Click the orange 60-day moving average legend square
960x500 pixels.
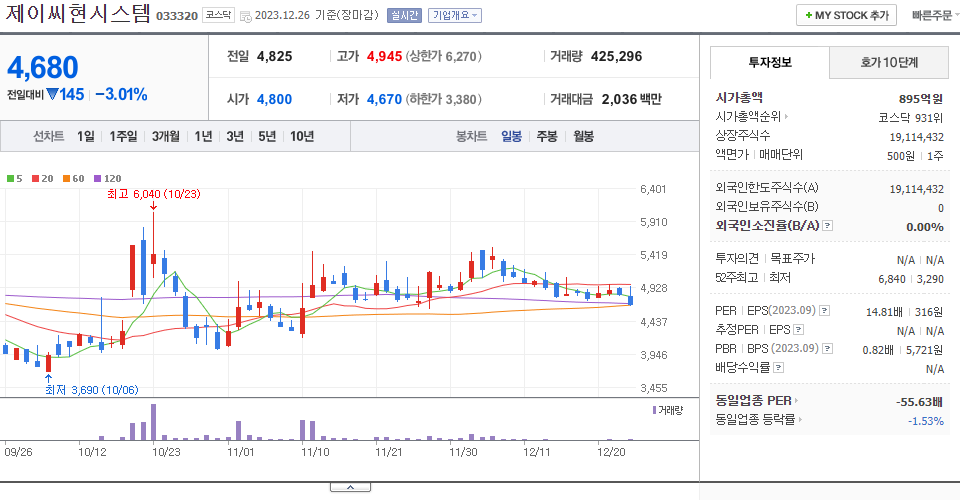point(66,179)
